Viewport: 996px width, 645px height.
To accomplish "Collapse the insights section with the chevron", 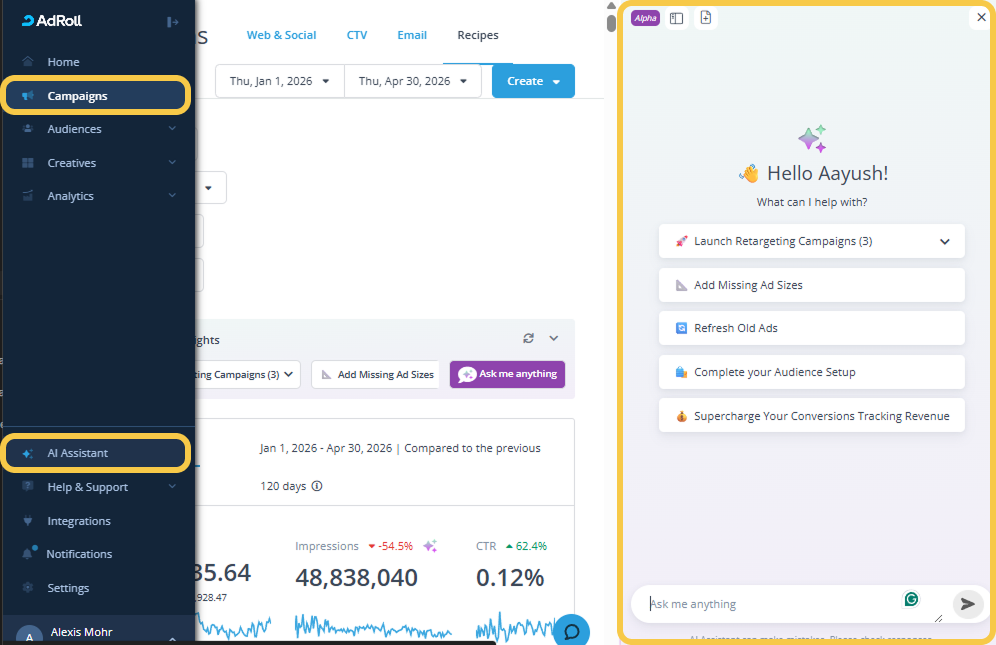I will [554, 338].
